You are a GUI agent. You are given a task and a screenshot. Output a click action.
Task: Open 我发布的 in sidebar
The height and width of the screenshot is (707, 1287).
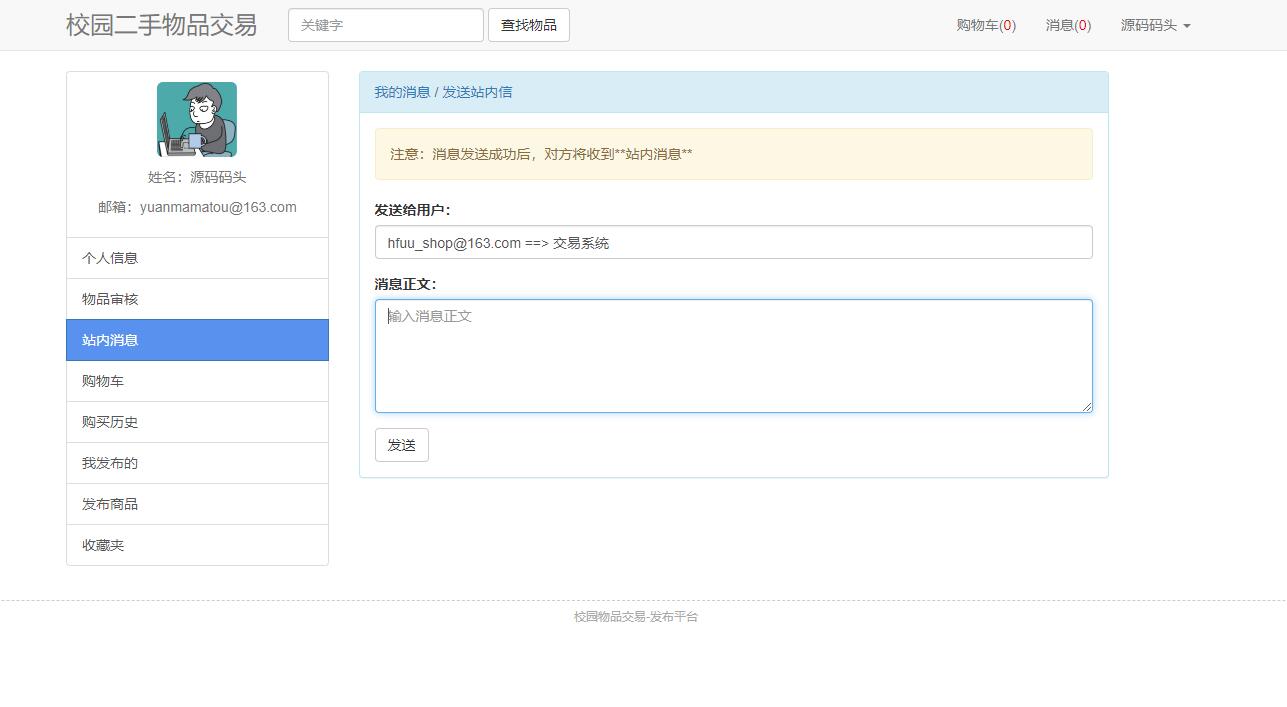coord(197,463)
